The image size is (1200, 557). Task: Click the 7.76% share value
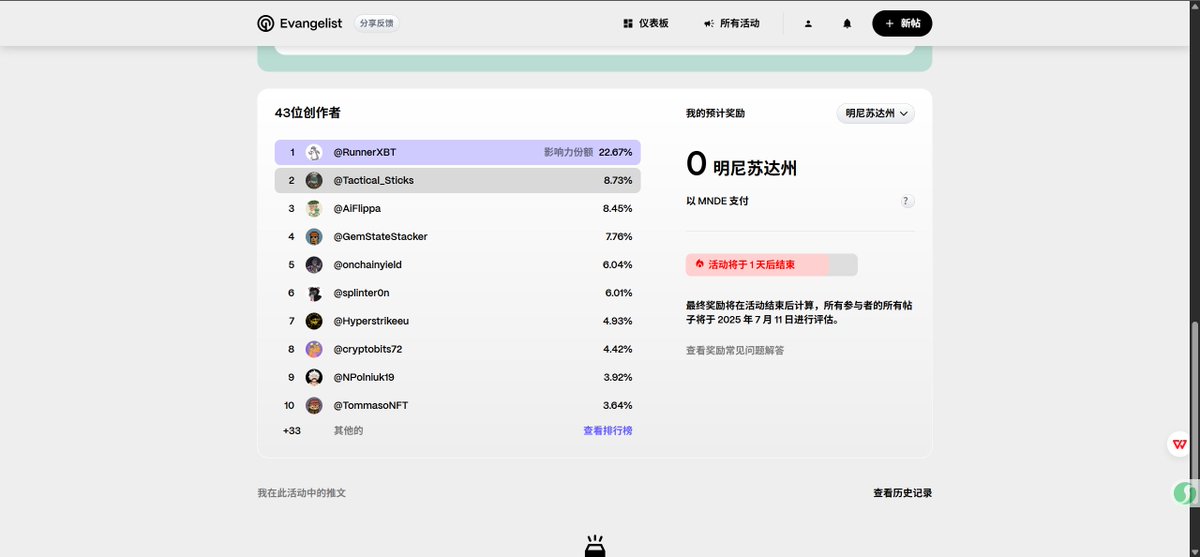click(x=619, y=236)
